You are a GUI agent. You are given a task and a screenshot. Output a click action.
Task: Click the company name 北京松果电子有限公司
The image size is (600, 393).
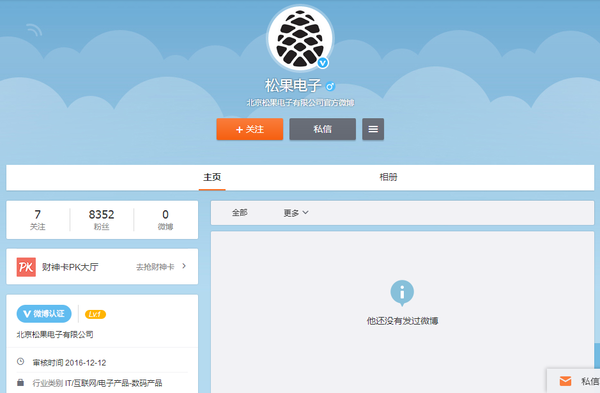[x=55, y=334]
